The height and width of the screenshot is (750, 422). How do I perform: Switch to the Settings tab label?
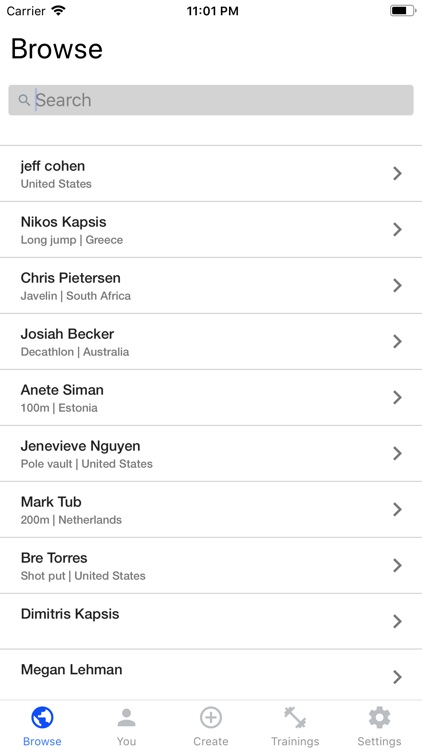(x=379, y=741)
